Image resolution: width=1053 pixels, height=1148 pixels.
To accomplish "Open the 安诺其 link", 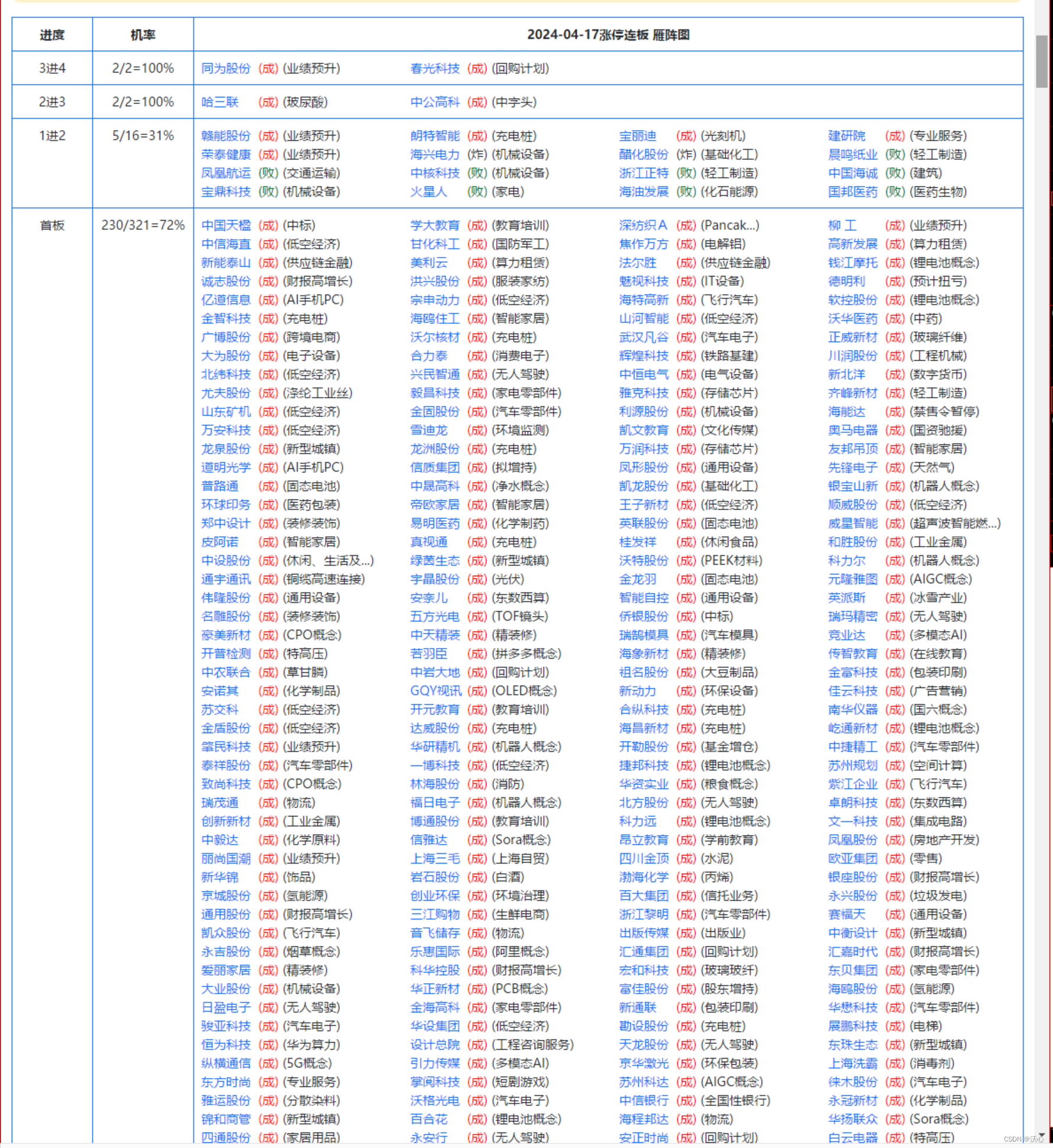I will pos(220,691).
